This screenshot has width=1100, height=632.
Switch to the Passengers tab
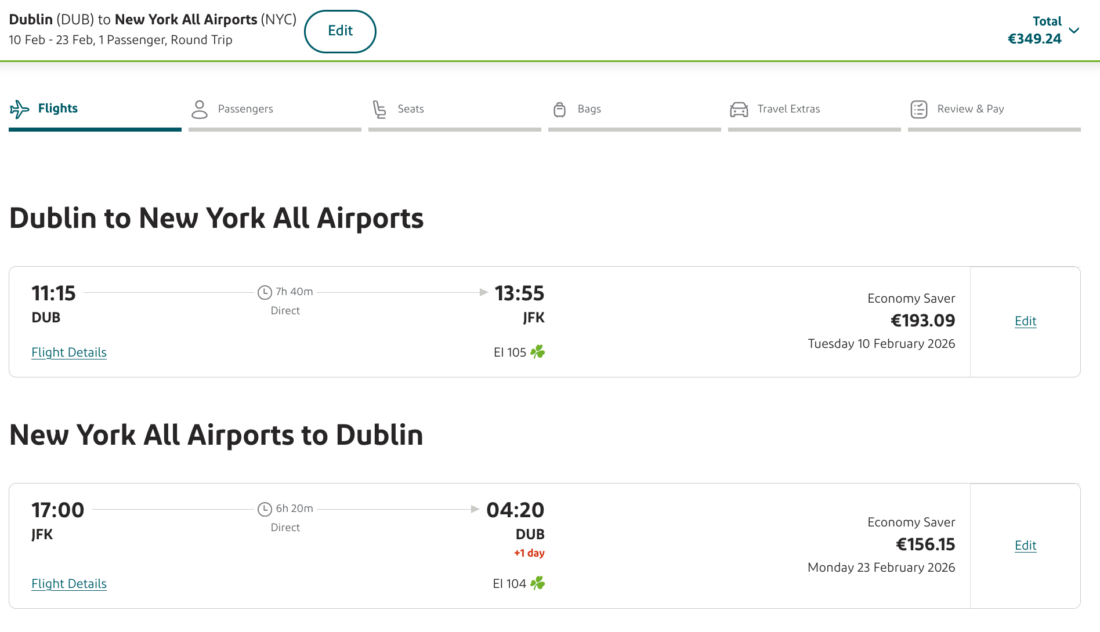point(245,109)
